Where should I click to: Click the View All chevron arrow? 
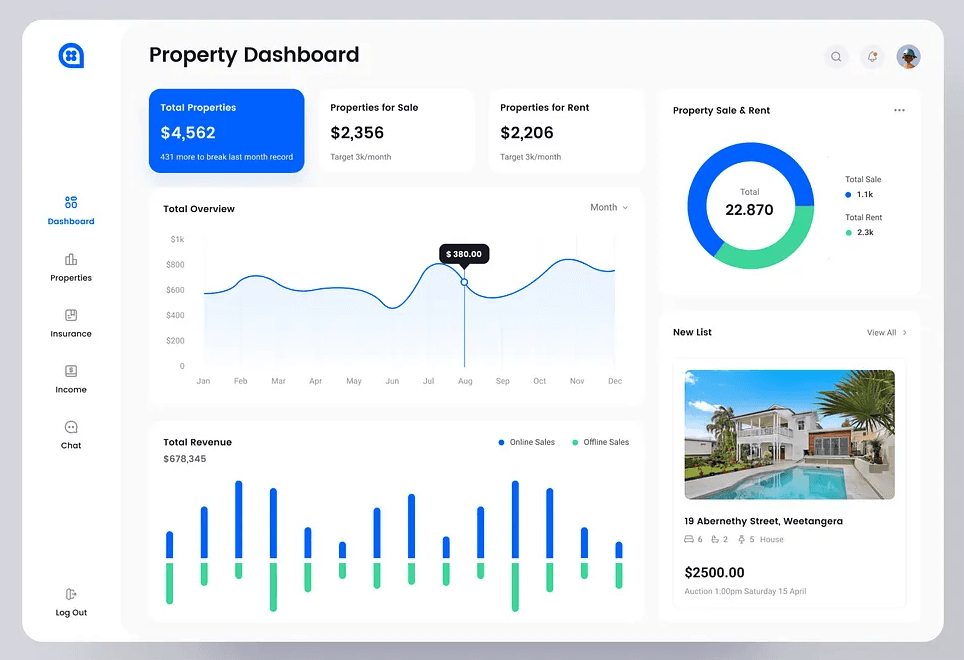(x=904, y=332)
